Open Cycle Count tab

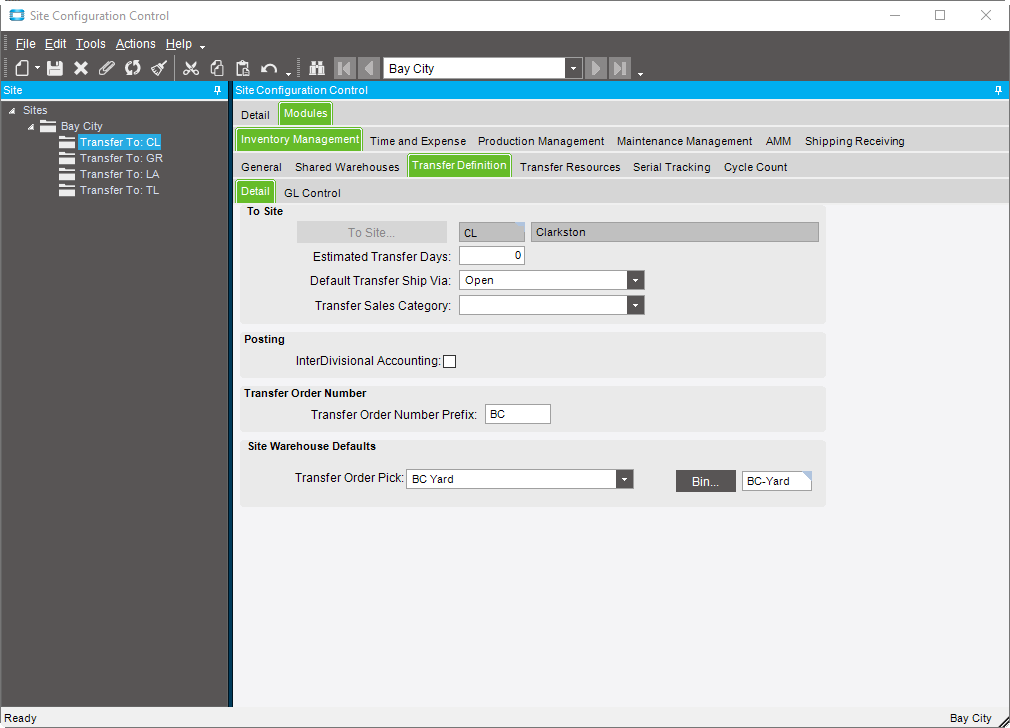pos(755,167)
